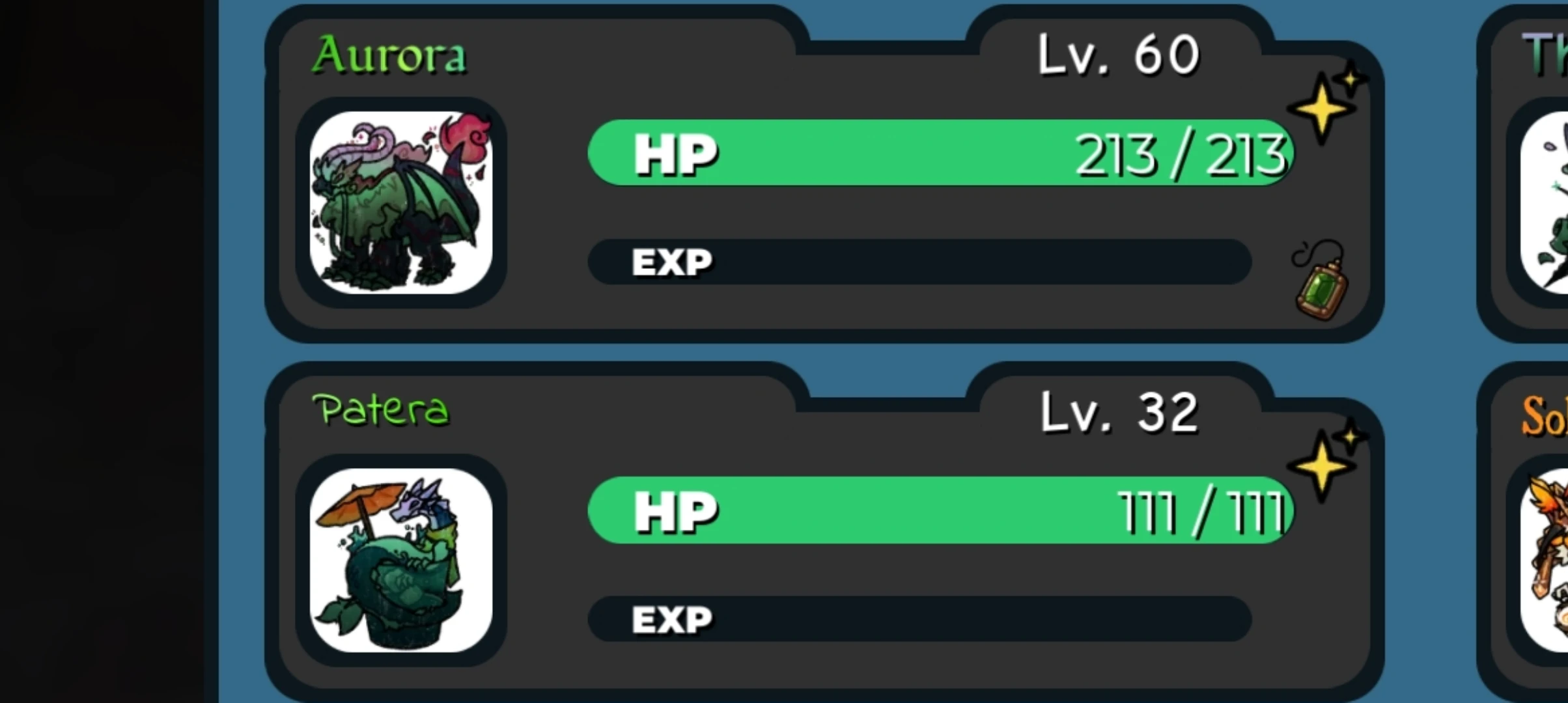Click the 111 / 111 HP value
The width and height of the screenshot is (1568, 703).
tap(1202, 513)
